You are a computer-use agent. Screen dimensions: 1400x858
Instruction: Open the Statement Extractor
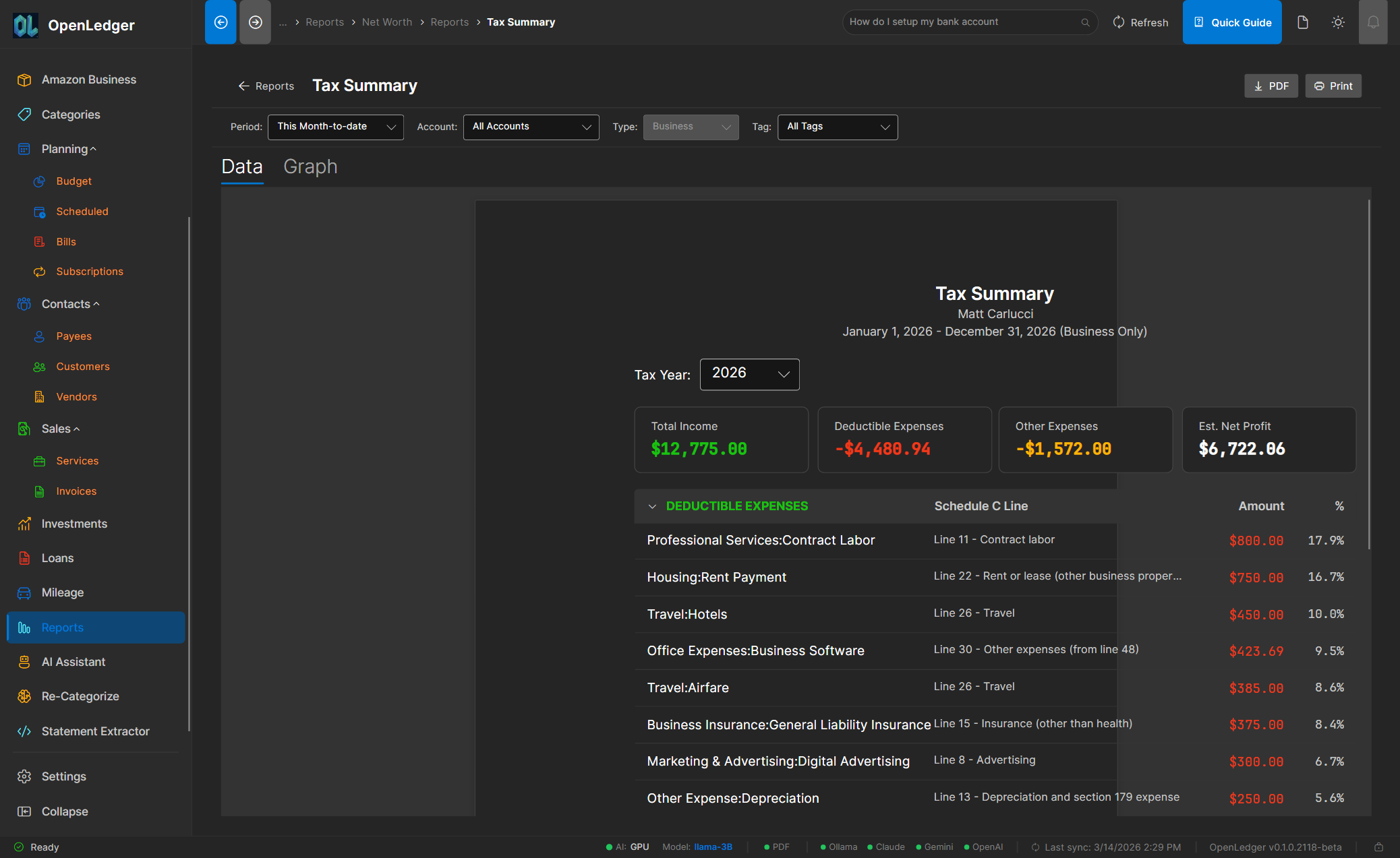[x=95, y=731]
